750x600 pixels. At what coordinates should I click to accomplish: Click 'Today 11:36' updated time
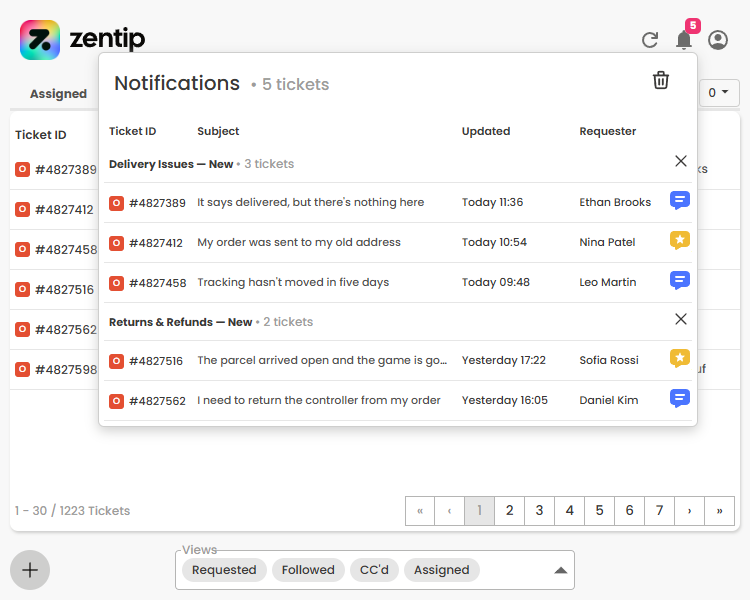point(492,202)
